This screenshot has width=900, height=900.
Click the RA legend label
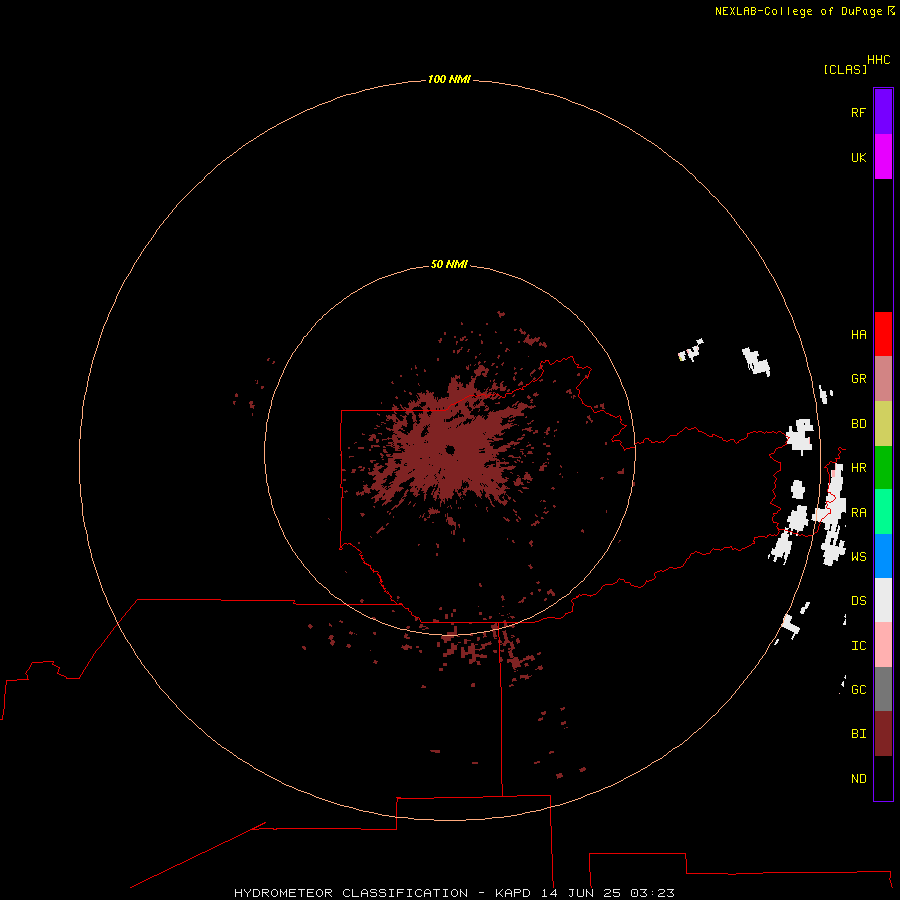point(859,512)
